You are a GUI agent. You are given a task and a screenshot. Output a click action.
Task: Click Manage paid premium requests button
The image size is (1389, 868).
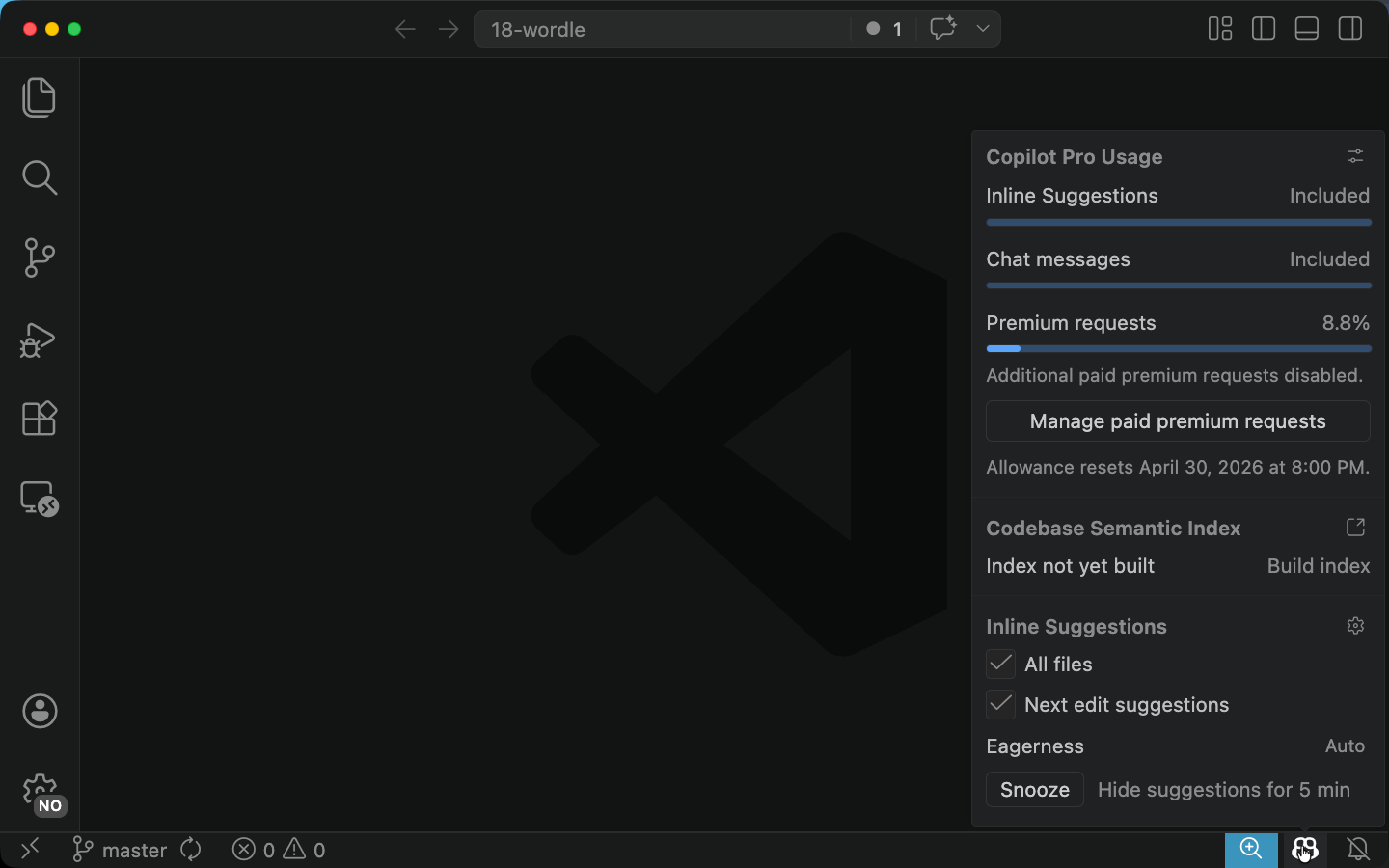point(1178,421)
